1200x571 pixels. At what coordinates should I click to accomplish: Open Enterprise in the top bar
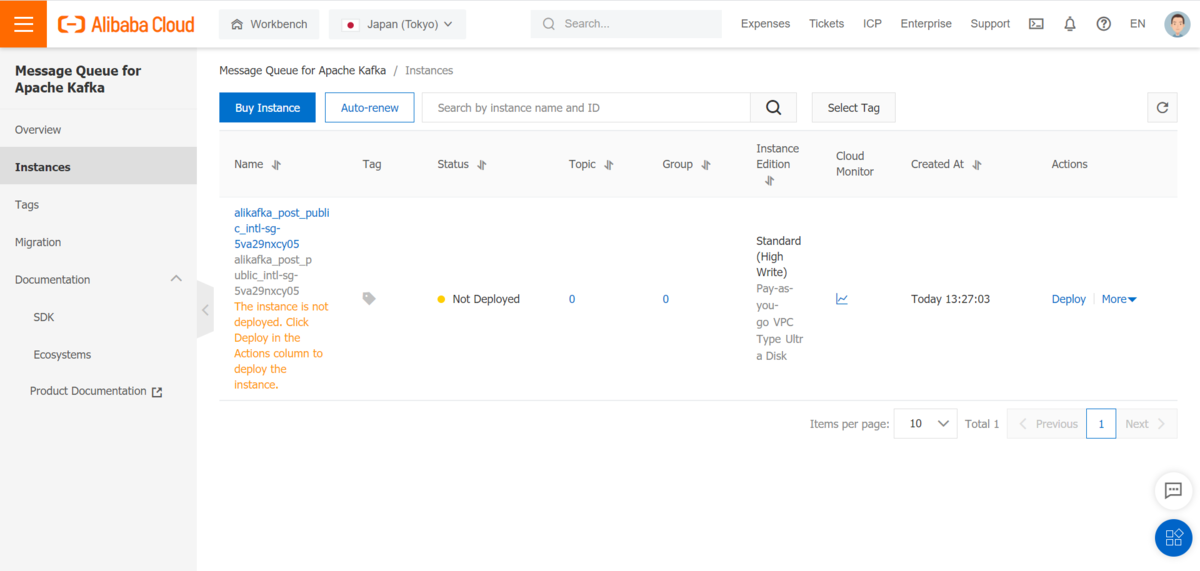coord(926,24)
